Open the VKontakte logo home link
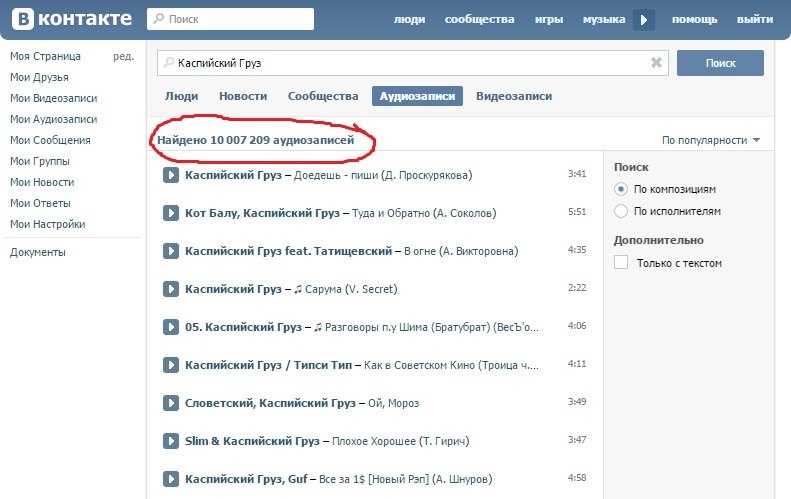This screenshot has height=499, width=791. click(x=72, y=19)
